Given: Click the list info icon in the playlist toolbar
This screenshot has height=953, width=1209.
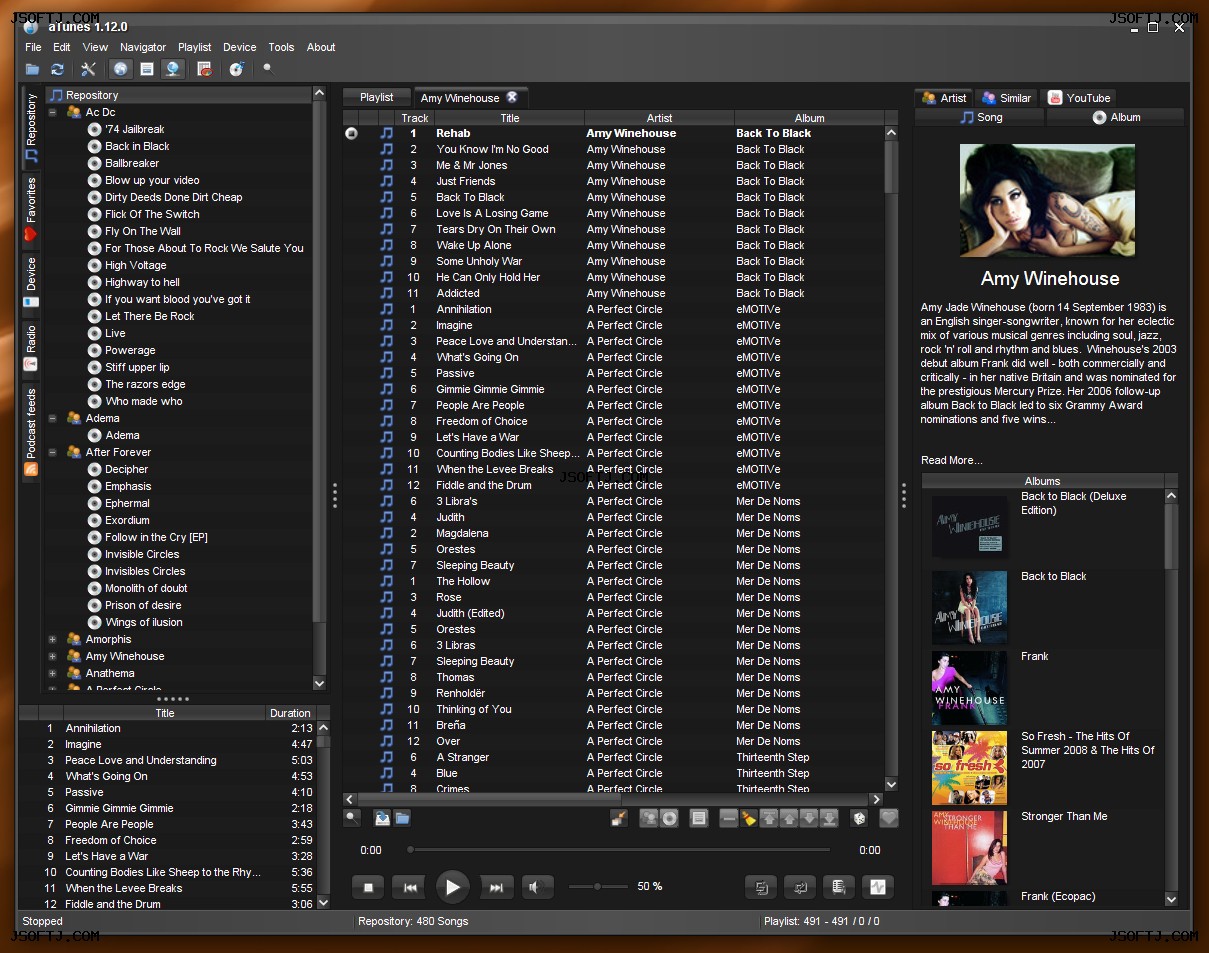Looking at the screenshot, I should click(x=699, y=818).
